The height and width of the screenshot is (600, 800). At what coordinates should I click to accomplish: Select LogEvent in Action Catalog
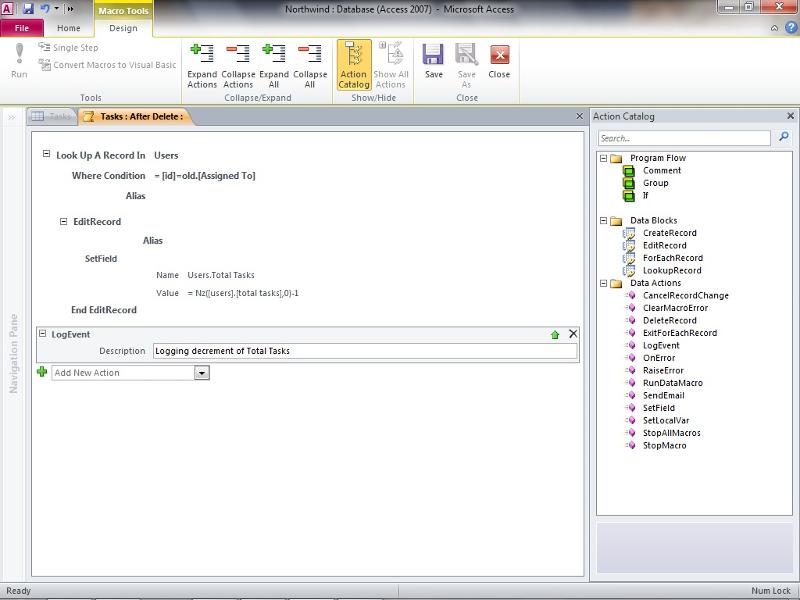[661, 345]
